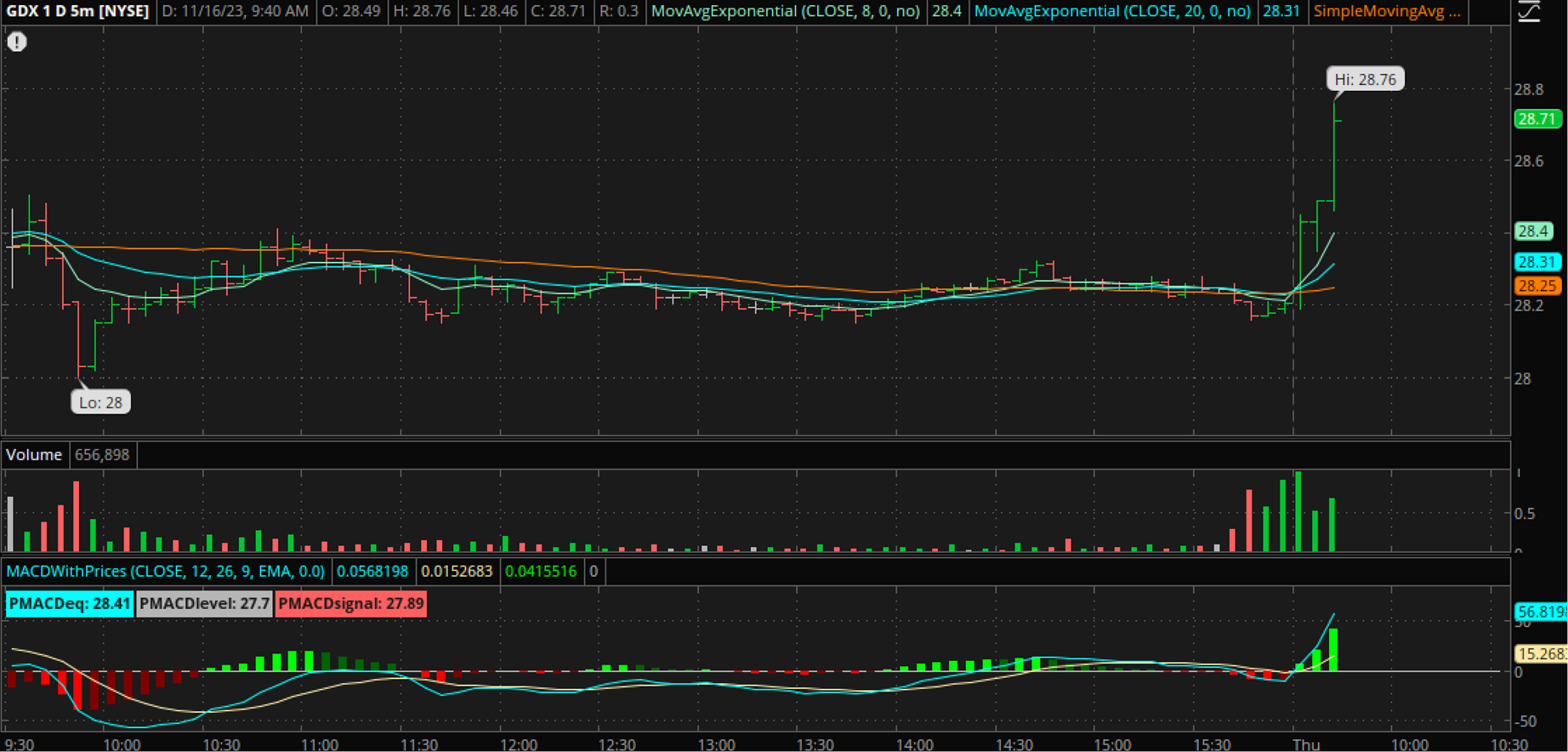1568x752 pixels.
Task: Click the SimpleMovingAvg study label
Action: [1387, 12]
